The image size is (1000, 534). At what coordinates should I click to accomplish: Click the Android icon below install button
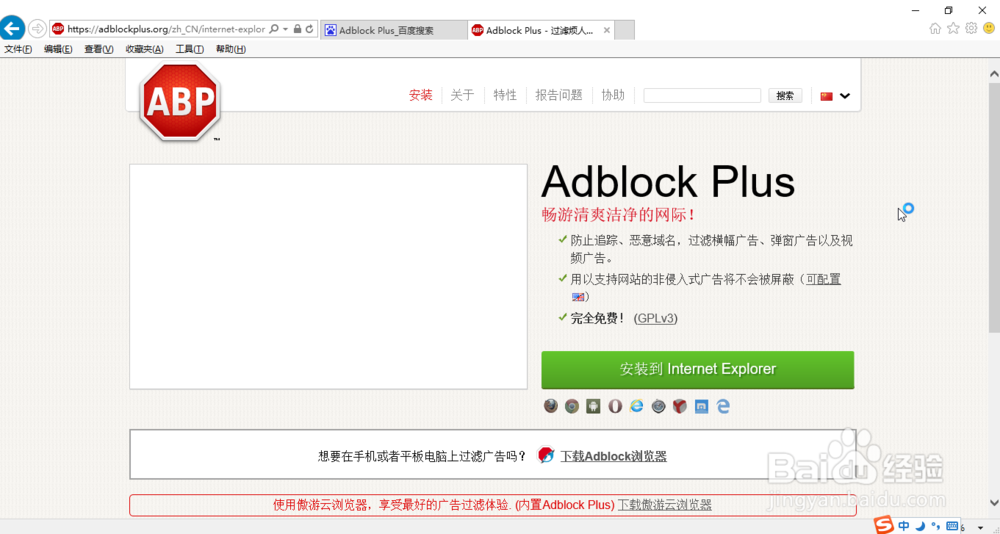click(593, 406)
